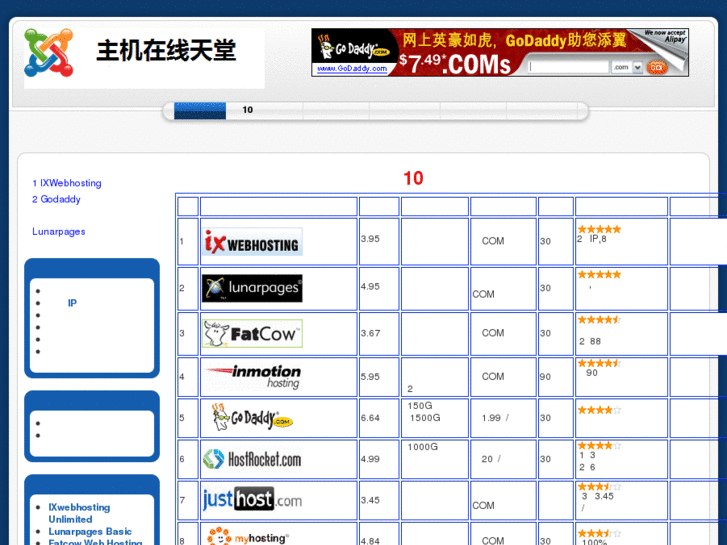Viewport: 727px width, 545px height.
Task: Open the IXwebhosting Unlimited sidebar link
Action: (x=79, y=513)
